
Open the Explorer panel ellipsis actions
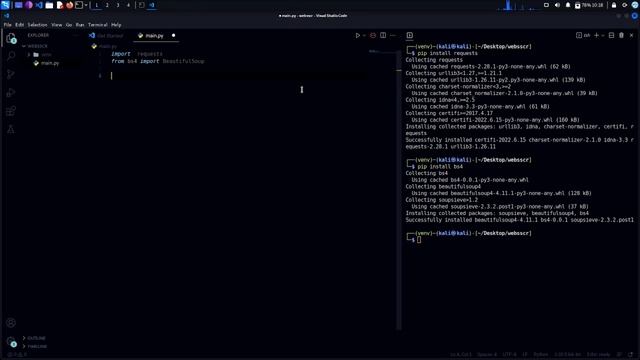[x=76, y=36]
